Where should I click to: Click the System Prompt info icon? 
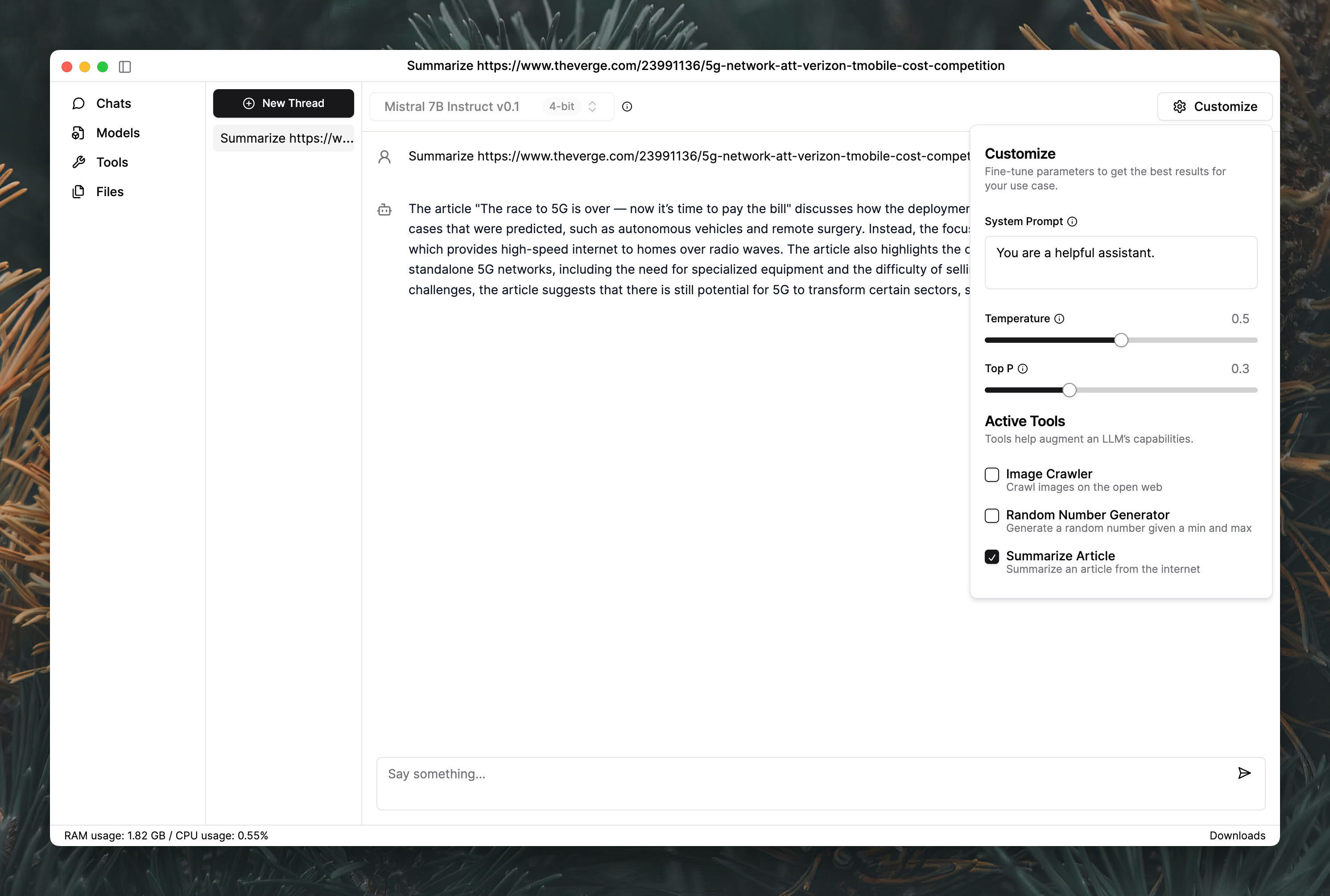click(1072, 222)
